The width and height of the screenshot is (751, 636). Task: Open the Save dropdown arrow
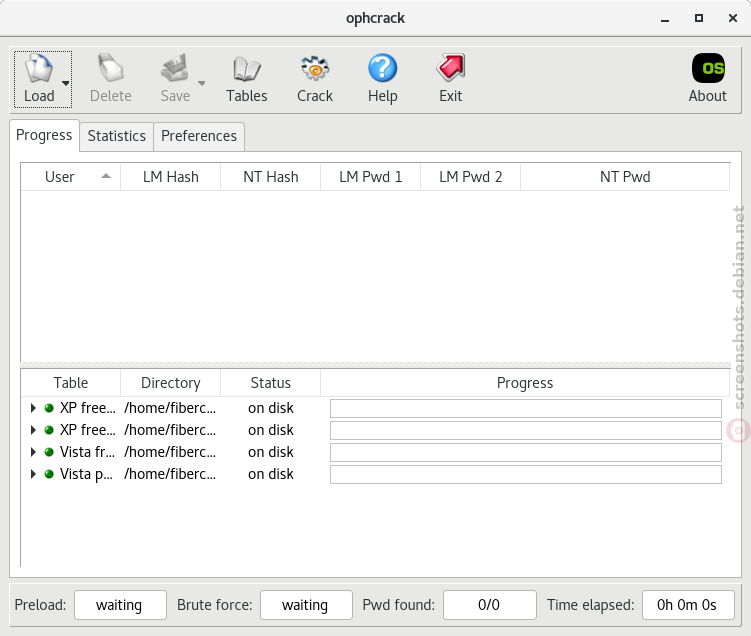click(202, 83)
